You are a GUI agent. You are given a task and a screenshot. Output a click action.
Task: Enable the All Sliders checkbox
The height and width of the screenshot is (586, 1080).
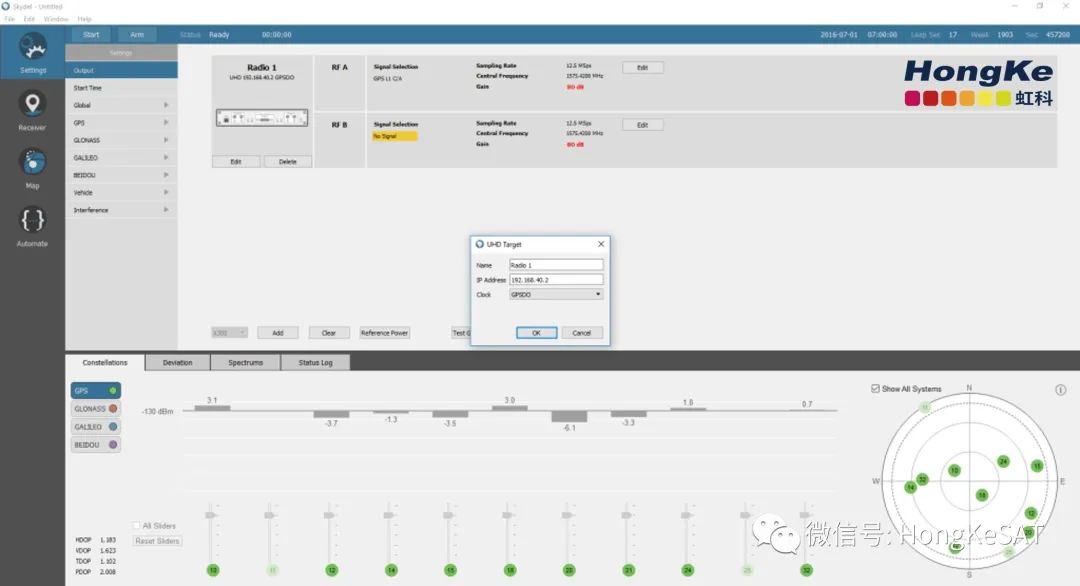[x=136, y=525]
